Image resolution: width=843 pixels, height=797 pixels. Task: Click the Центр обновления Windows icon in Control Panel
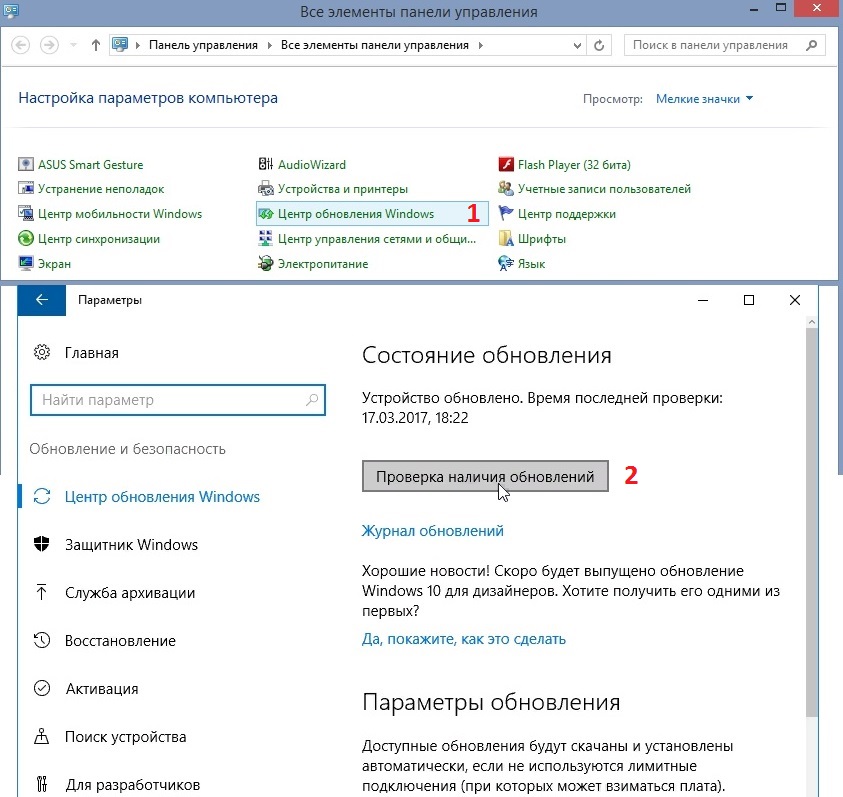click(x=266, y=214)
